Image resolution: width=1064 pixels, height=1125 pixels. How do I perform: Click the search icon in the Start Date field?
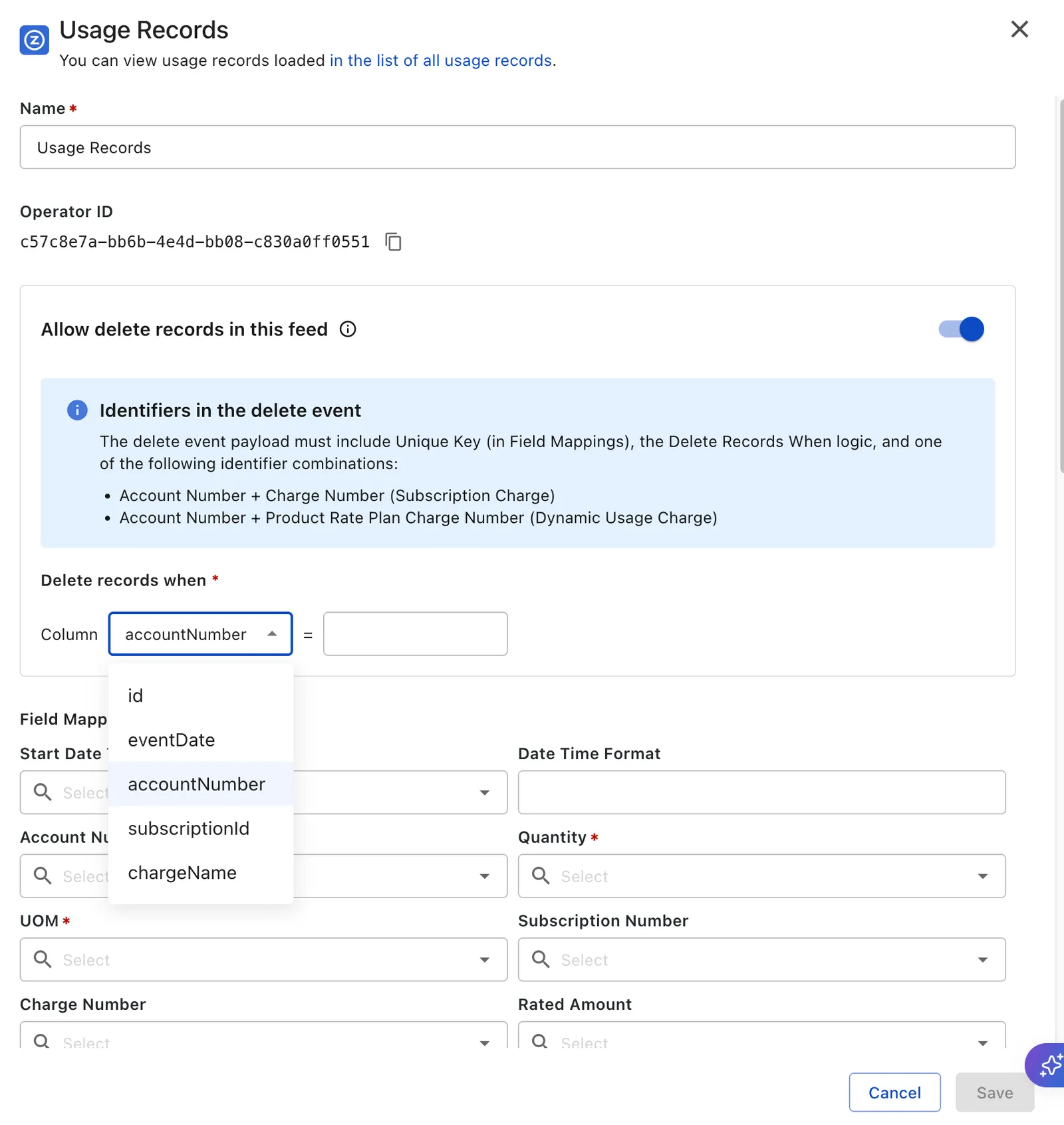coord(43,792)
